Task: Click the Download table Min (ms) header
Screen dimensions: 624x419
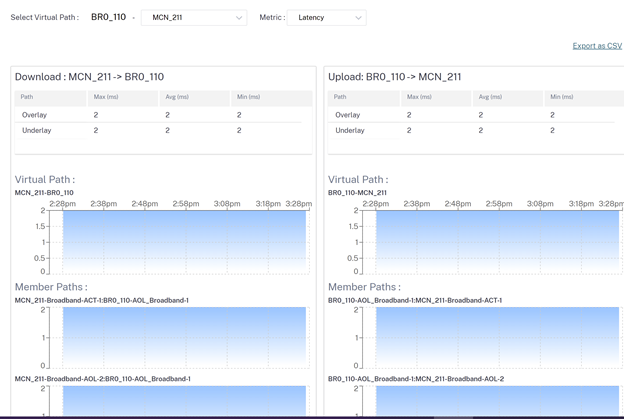Action: (272, 98)
